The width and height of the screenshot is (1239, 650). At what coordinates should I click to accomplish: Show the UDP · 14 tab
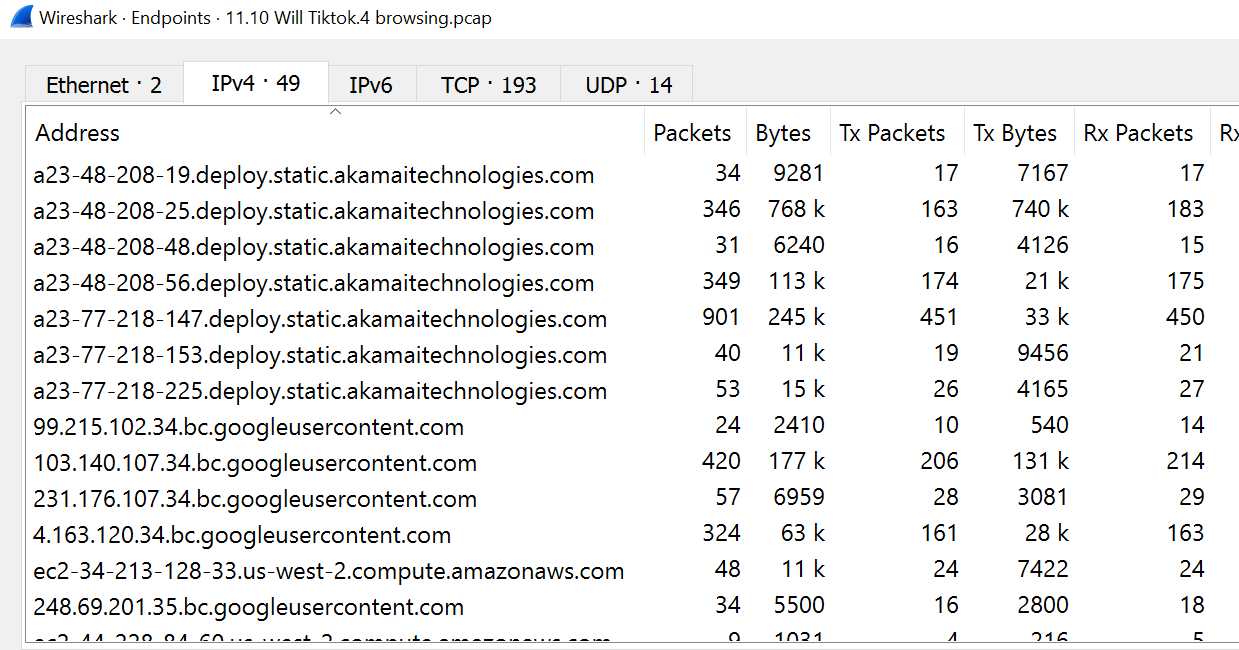tap(629, 85)
